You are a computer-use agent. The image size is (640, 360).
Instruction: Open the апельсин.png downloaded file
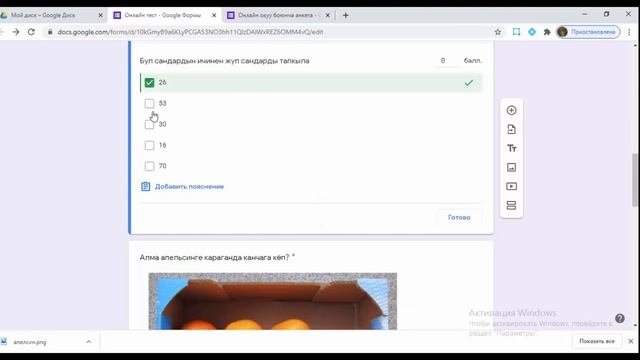coord(30,342)
